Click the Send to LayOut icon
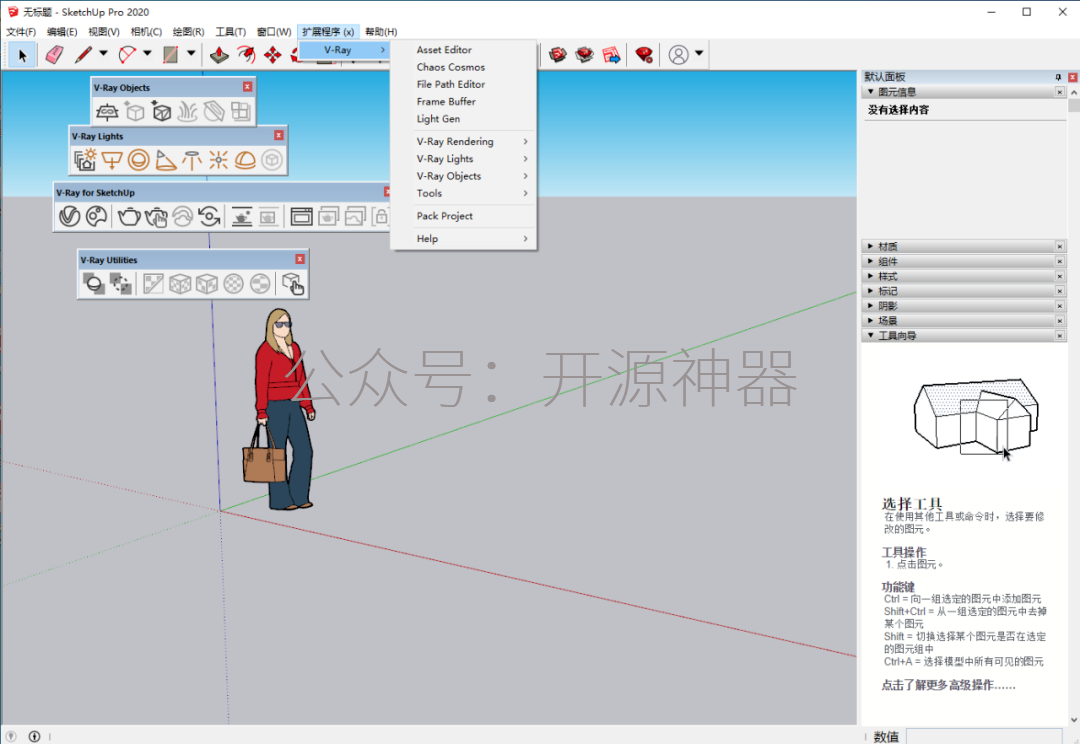The height and width of the screenshot is (744, 1080). click(611, 54)
